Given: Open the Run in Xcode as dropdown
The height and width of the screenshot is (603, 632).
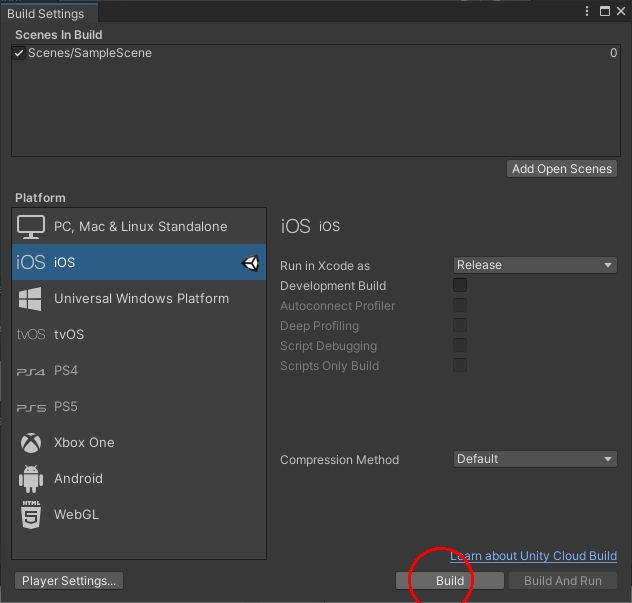Looking at the screenshot, I should tap(535, 265).
